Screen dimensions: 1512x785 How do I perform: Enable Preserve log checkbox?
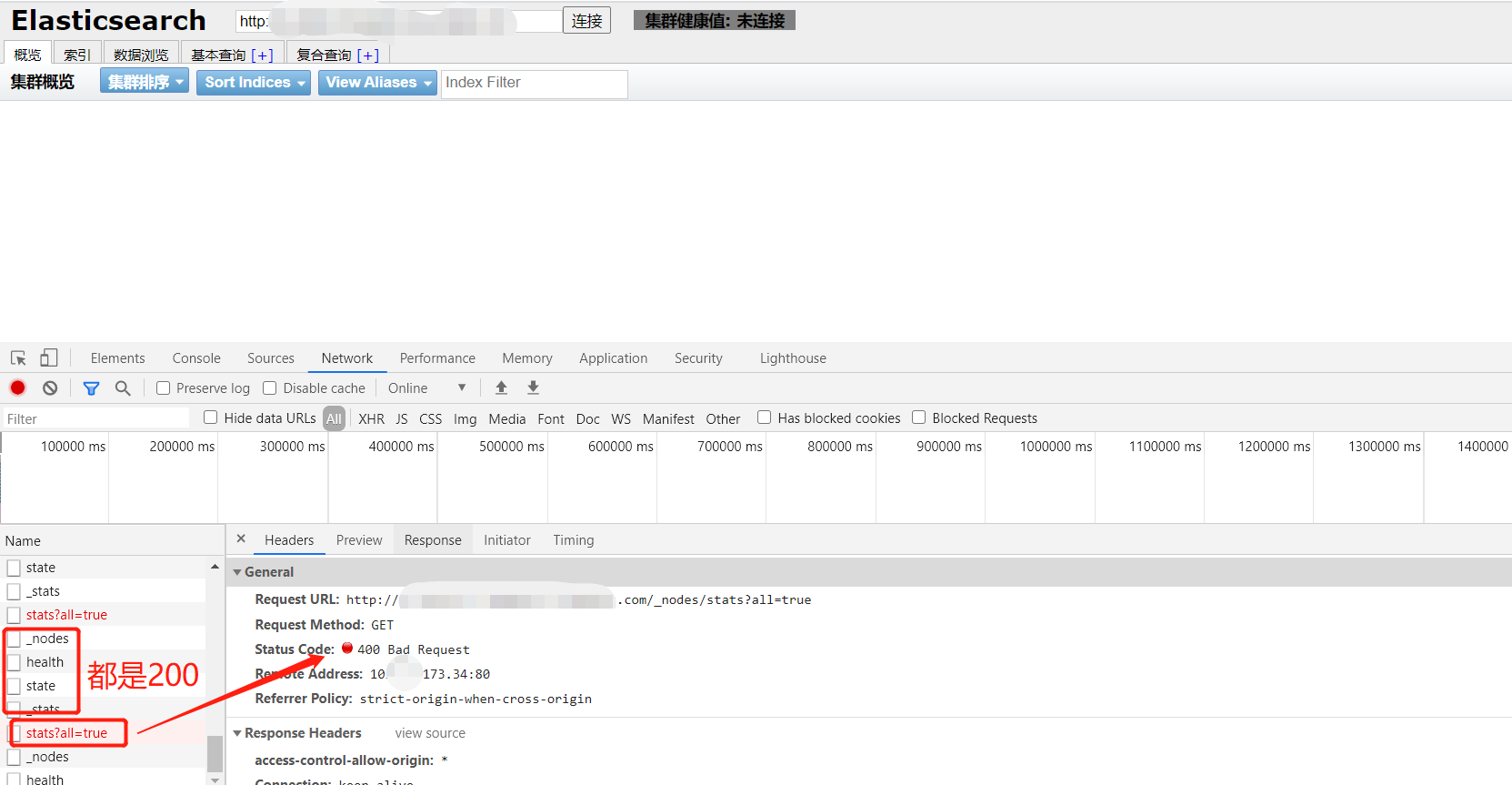coord(164,387)
